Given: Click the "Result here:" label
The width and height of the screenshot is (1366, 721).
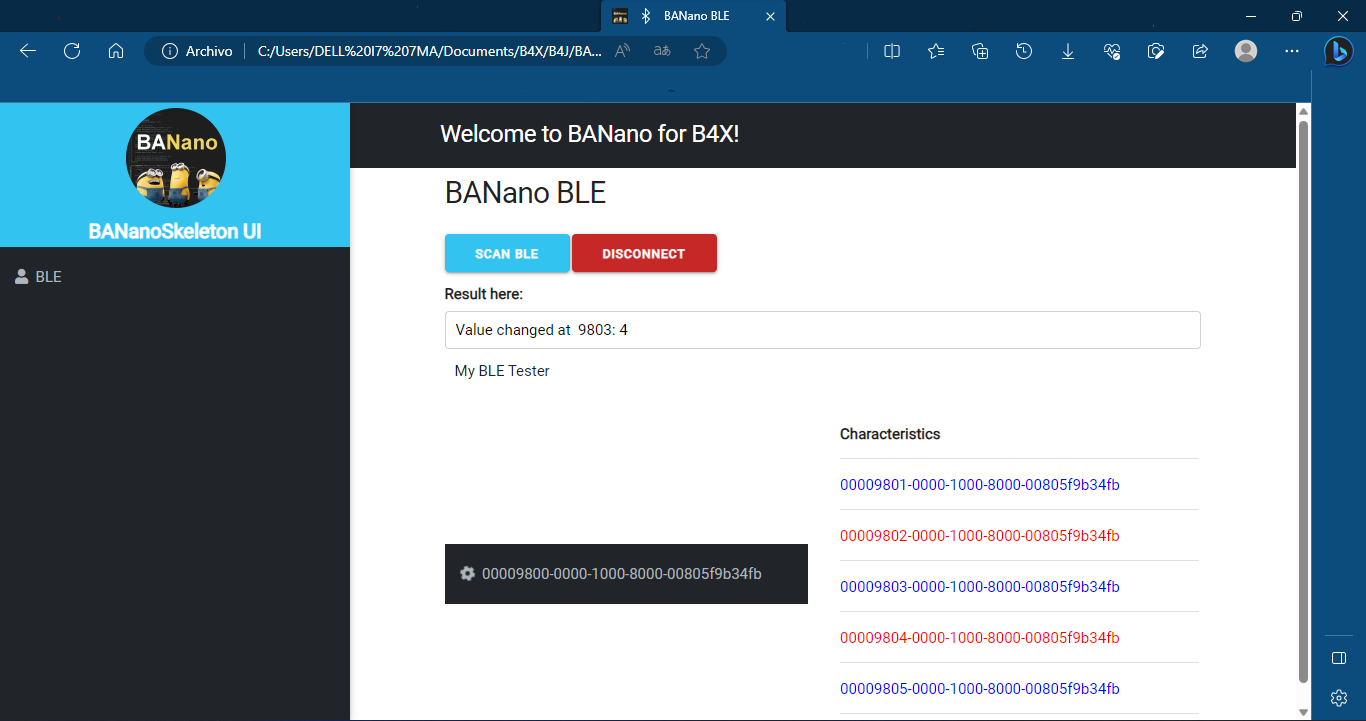Looking at the screenshot, I should [484, 294].
